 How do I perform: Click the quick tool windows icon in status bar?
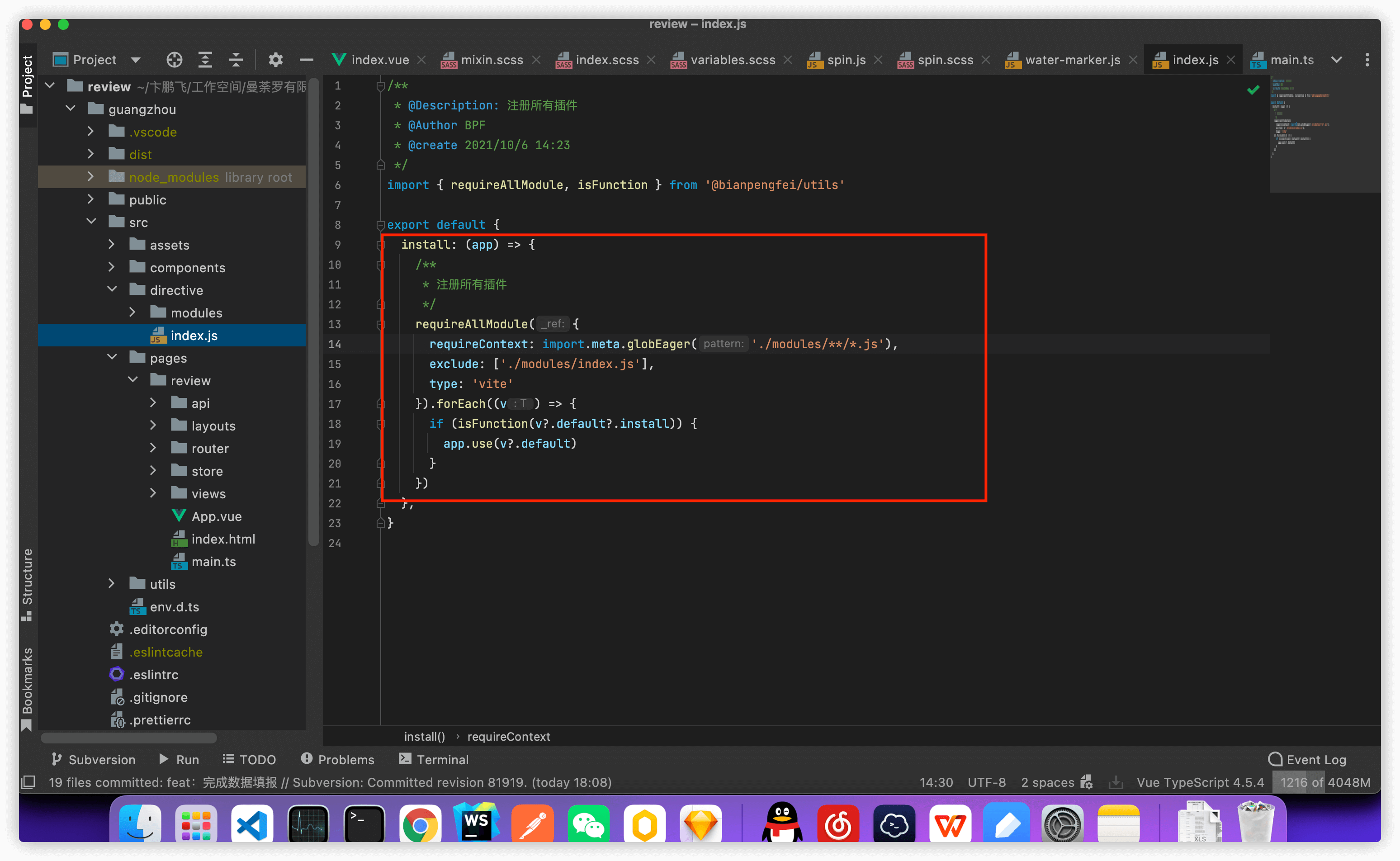pyautogui.click(x=28, y=782)
